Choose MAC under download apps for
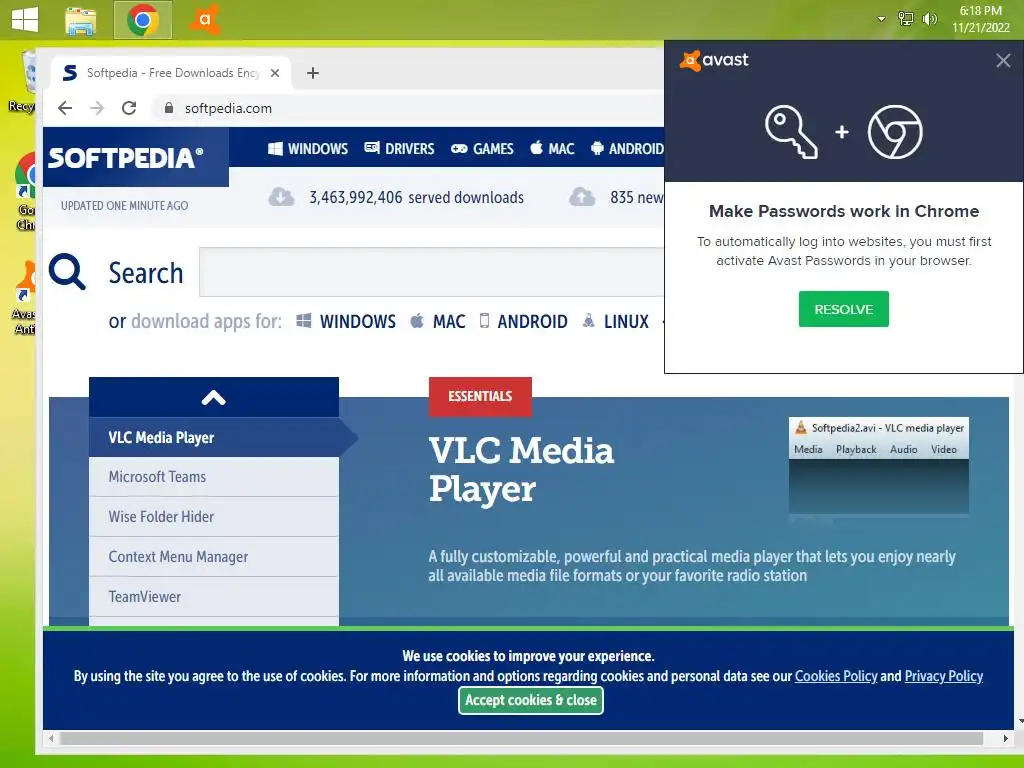This screenshot has width=1024, height=768. tap(438, 321)
